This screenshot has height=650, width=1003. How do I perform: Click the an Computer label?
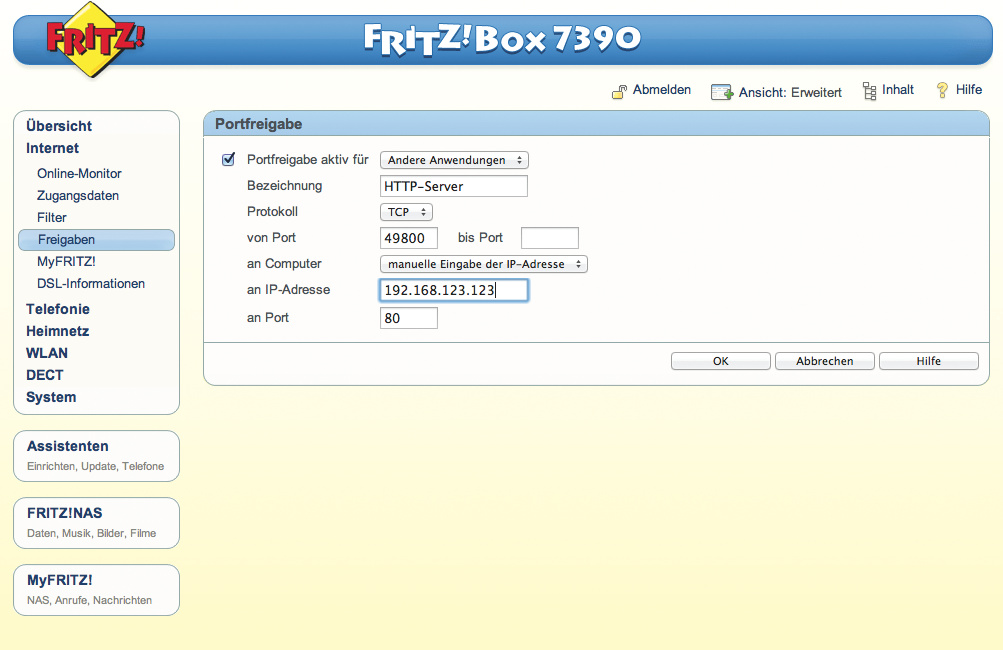click(x=284, y=264)
